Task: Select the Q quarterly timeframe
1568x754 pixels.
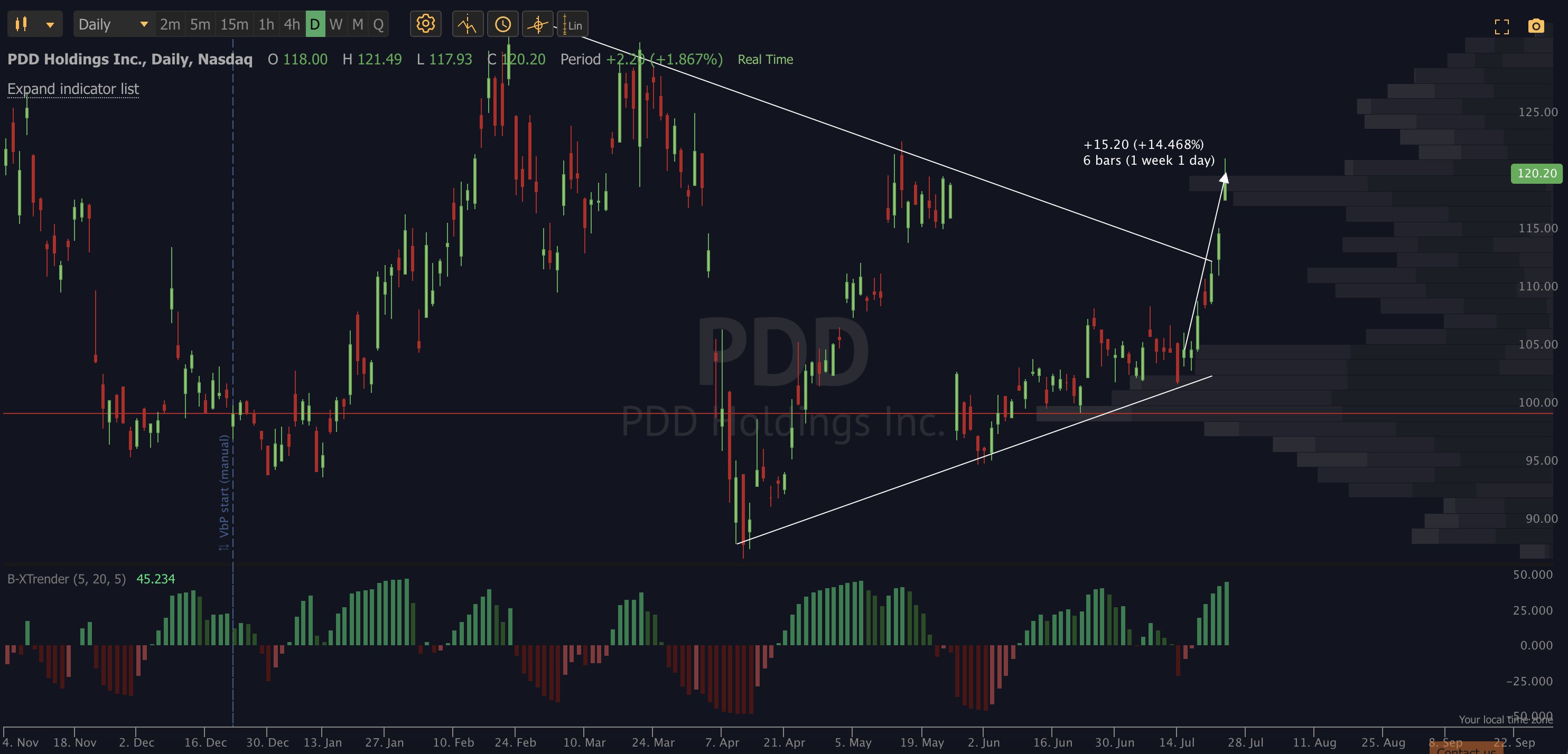Action: [378, 24]
